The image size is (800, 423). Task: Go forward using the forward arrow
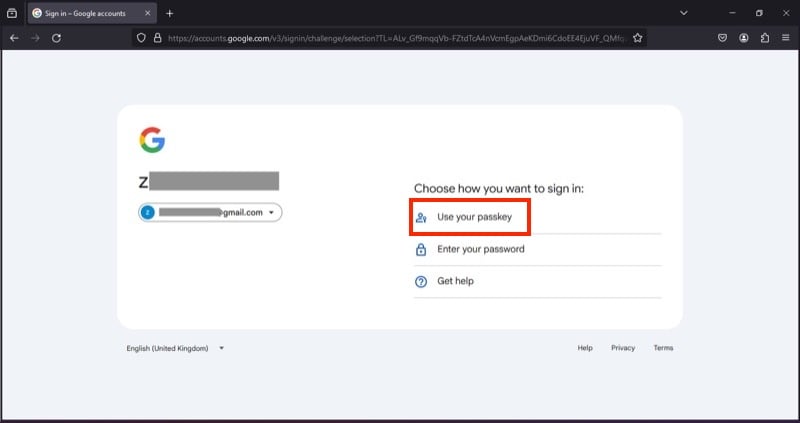(x=35, y=38)
